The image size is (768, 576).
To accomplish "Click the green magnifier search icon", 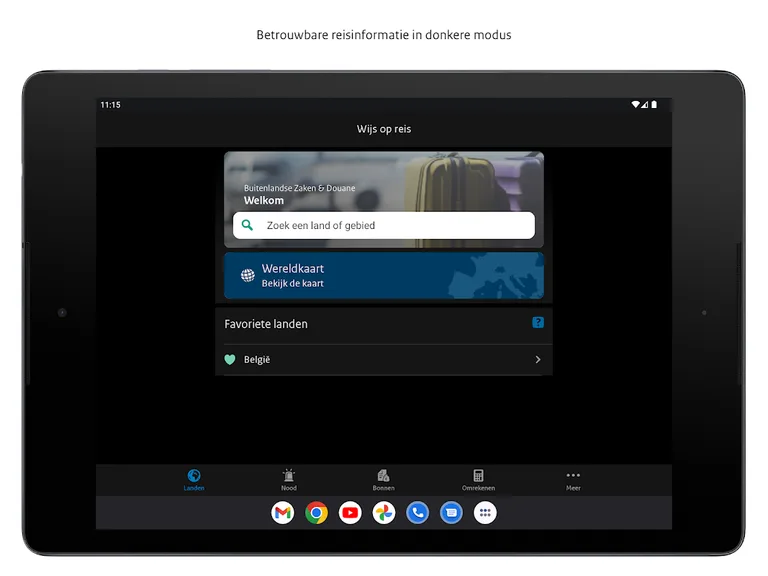I will 248,225.
